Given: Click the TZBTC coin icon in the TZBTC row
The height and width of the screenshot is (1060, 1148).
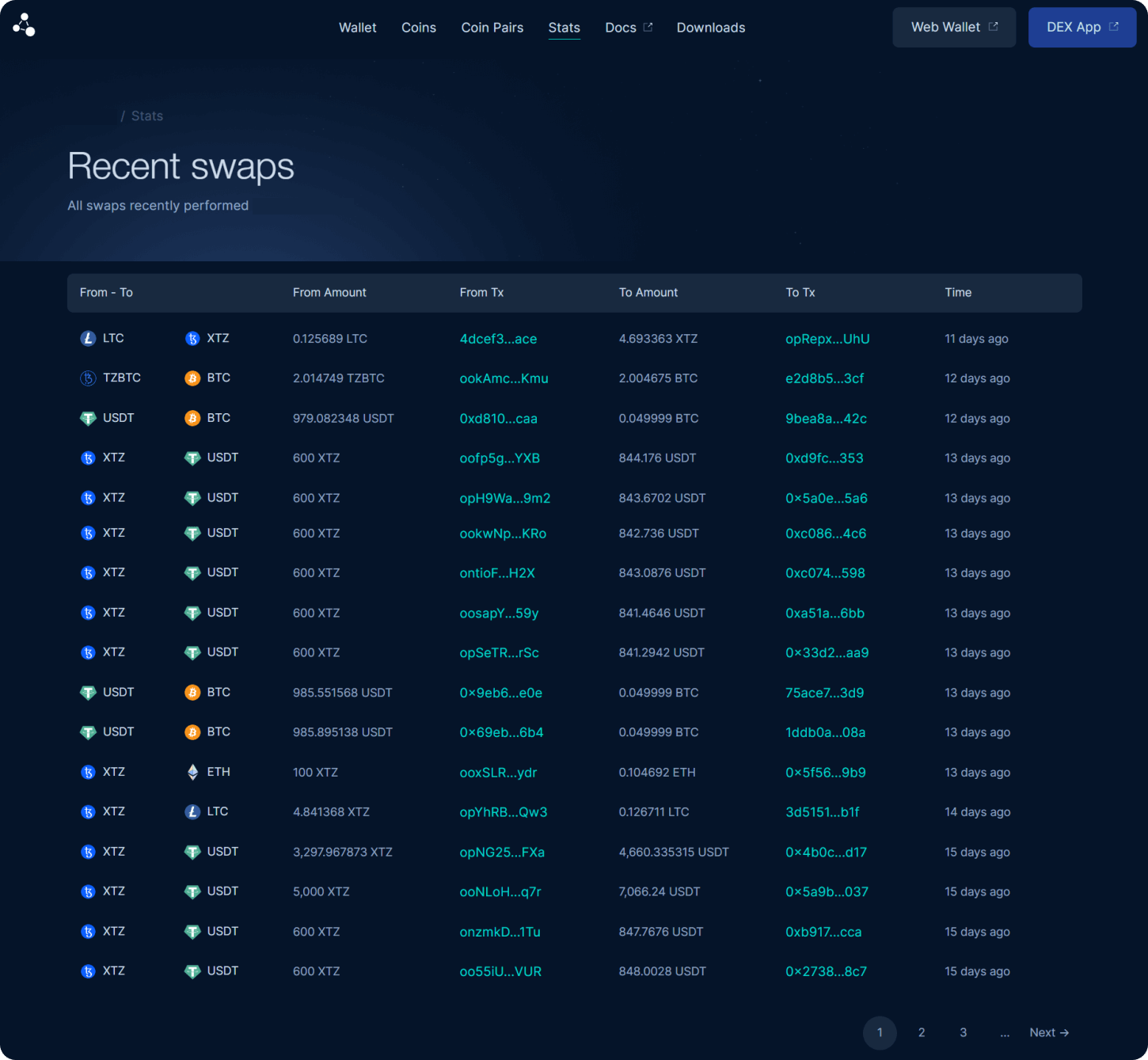Looking at the screenshot, I should click(x=89, y=378).
